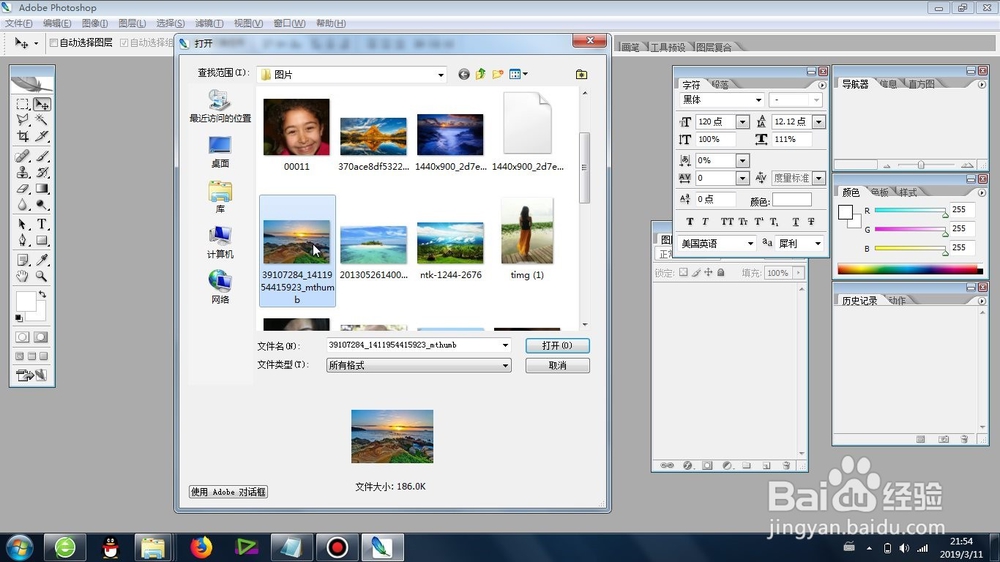Open the 滤镜(T) menu
Image resolution: width=1000 pixels, height=562 pixels.
pos(209,23)
